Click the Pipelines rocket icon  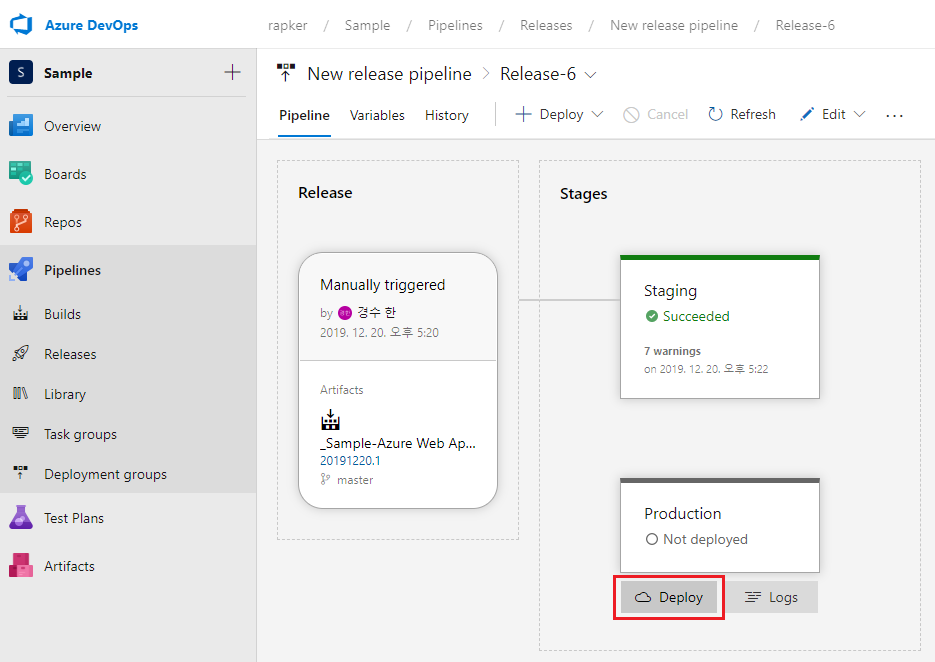tap(21, 270)
